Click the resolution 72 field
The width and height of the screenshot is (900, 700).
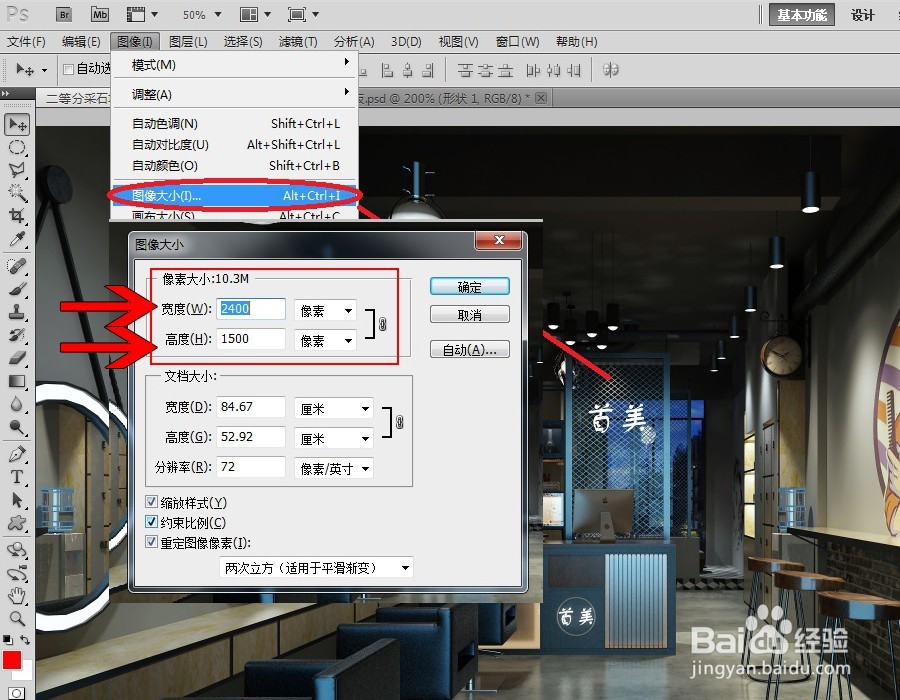[x=251, y=466]
